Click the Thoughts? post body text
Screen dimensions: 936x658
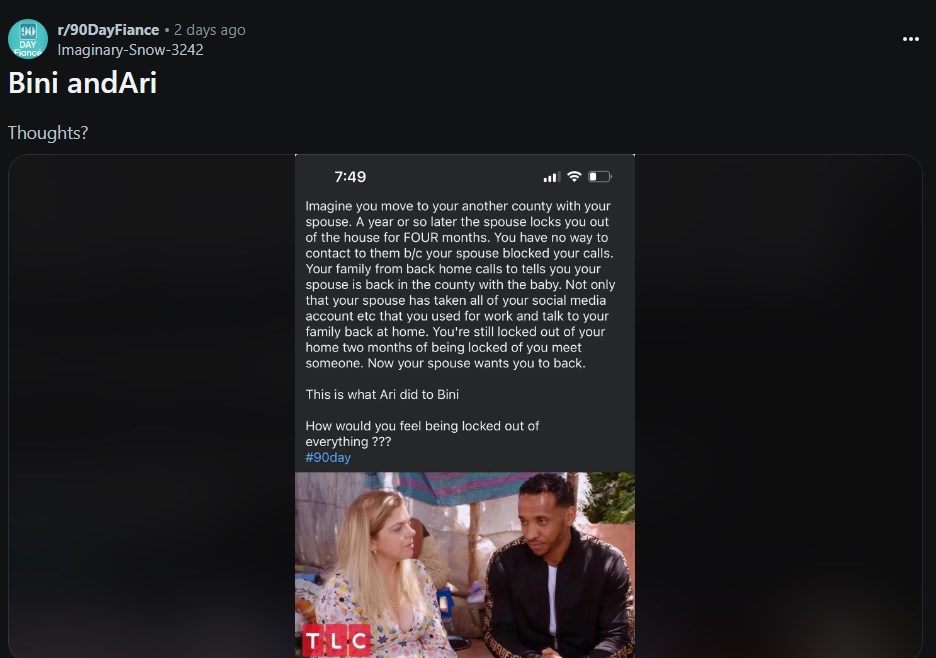pyautogui.click(x=48, y=133)
